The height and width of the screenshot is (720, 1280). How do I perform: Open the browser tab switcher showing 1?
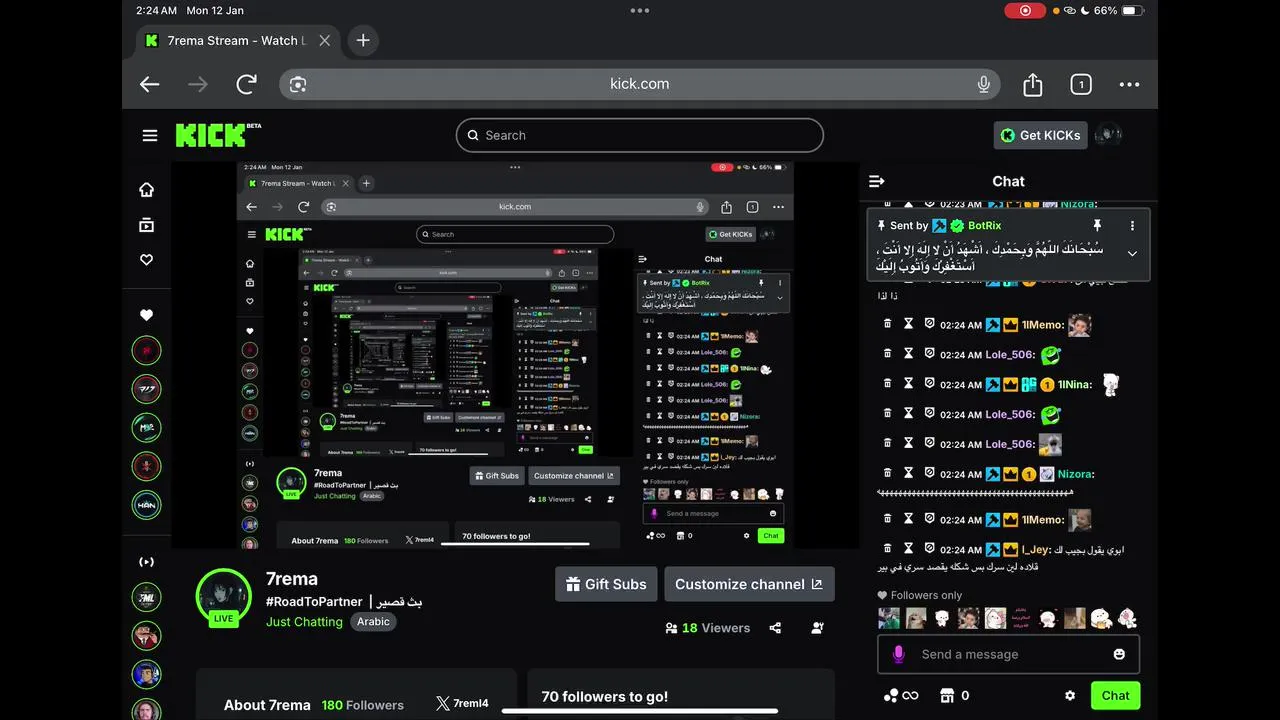click(1081, 85)
